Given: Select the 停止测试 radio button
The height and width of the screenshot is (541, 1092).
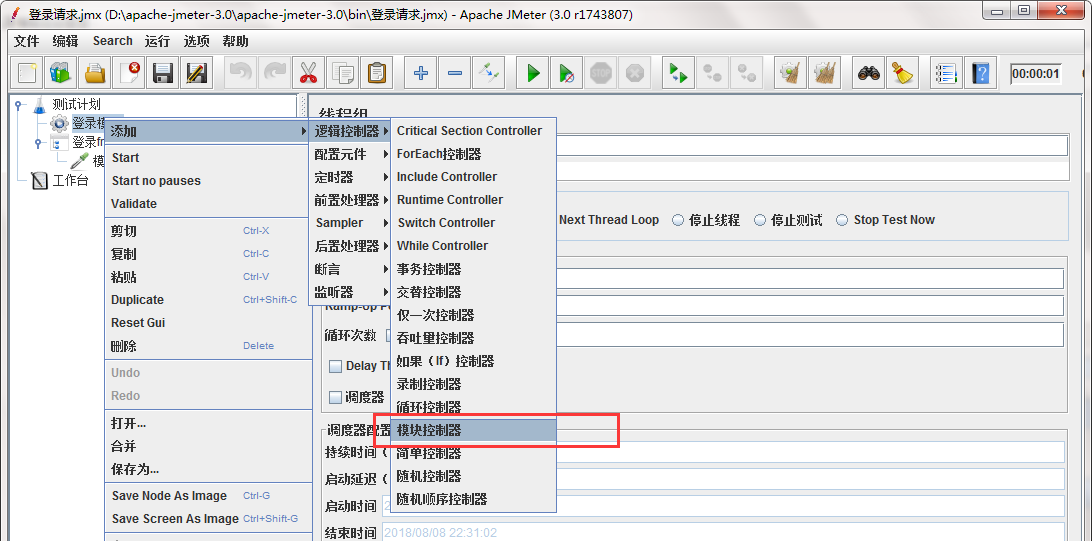Looking at the screenshot, I should (x=760, y=220).
